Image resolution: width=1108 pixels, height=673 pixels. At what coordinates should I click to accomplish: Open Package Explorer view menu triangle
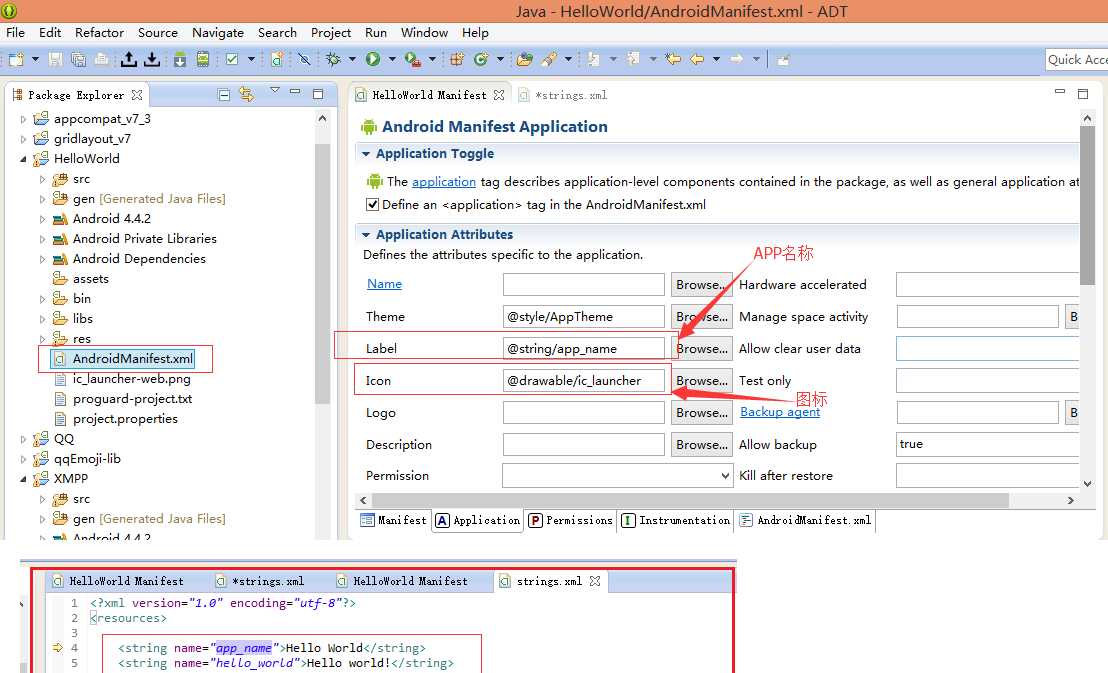[275, 90]
